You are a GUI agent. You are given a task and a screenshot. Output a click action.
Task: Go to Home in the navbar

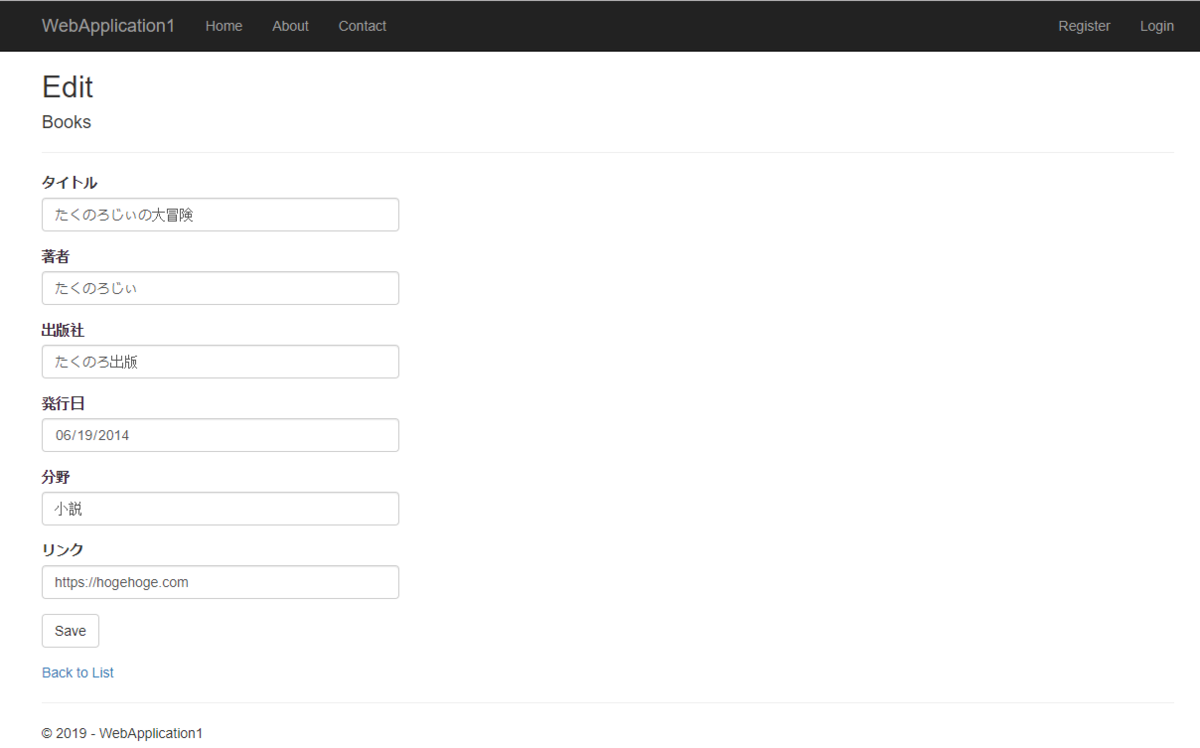pos(224,26)
